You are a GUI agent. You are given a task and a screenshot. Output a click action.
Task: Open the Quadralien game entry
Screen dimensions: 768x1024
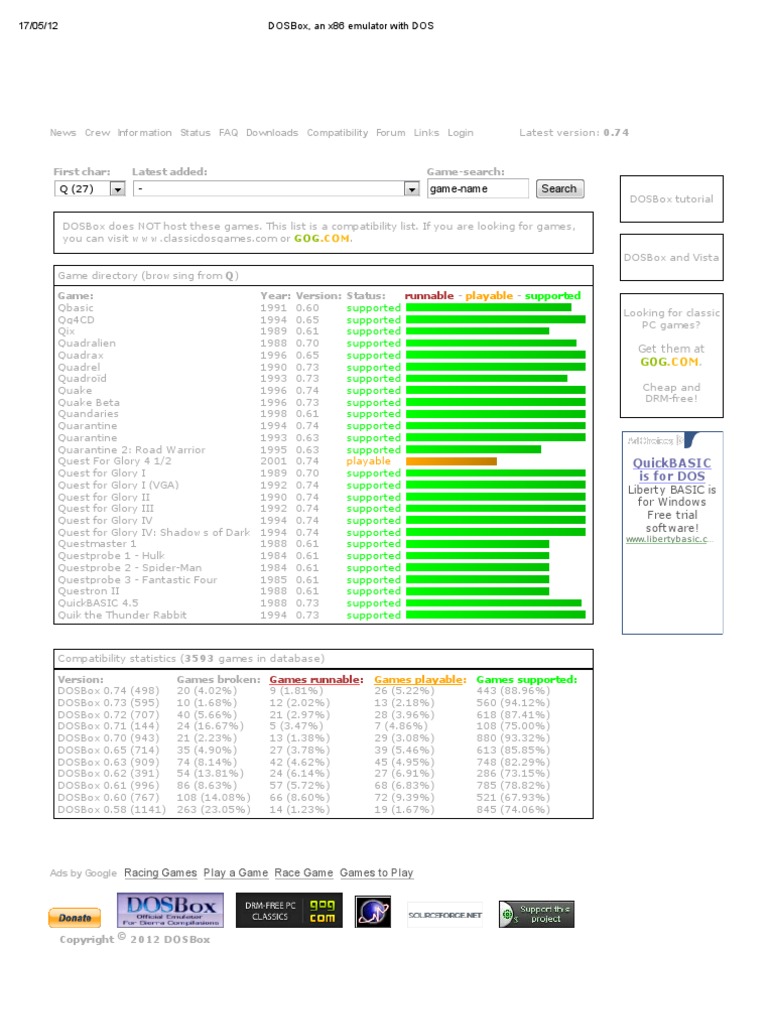[86, 343]
